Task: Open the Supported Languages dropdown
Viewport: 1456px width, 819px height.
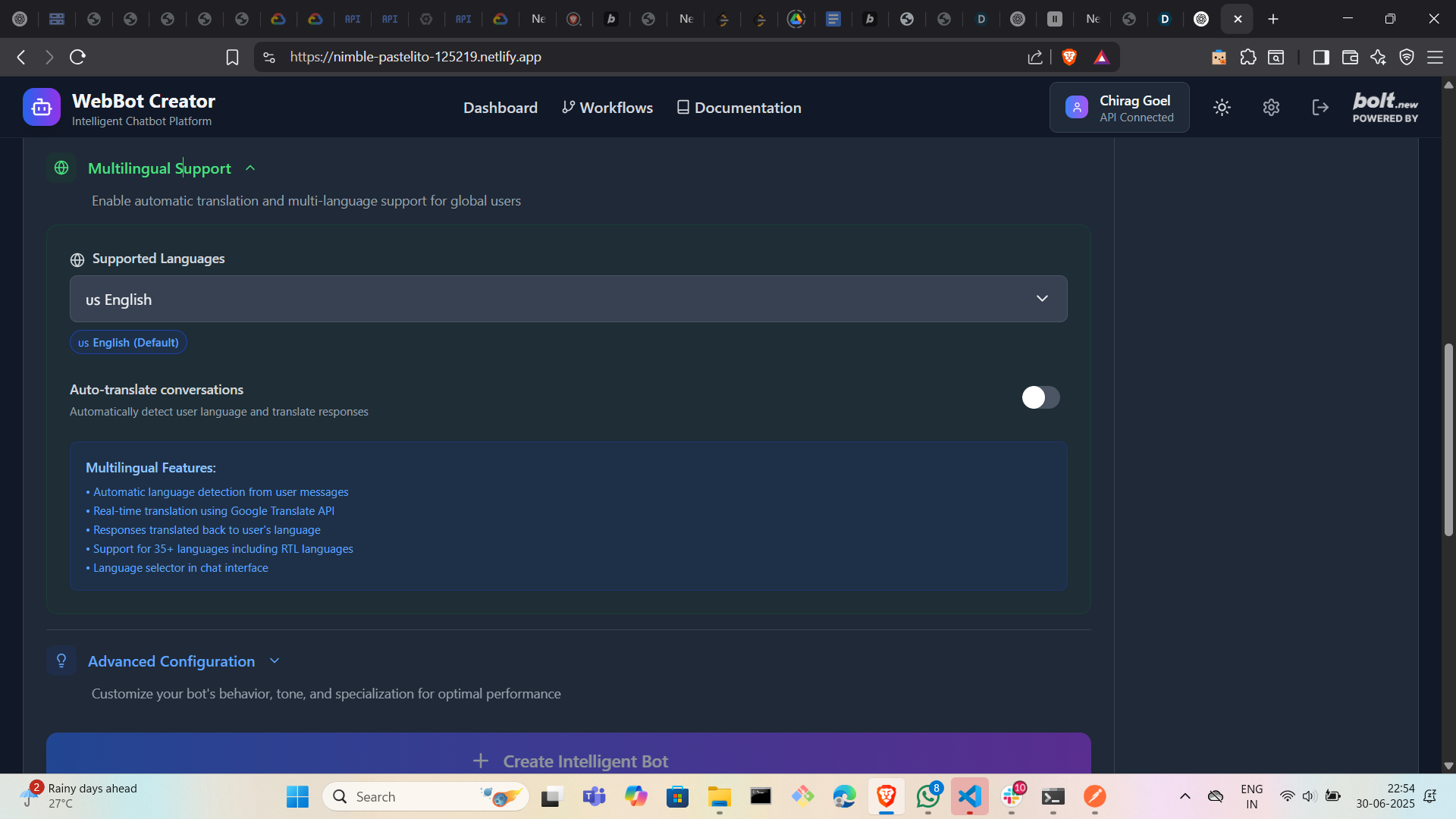Action: point(568,299)
